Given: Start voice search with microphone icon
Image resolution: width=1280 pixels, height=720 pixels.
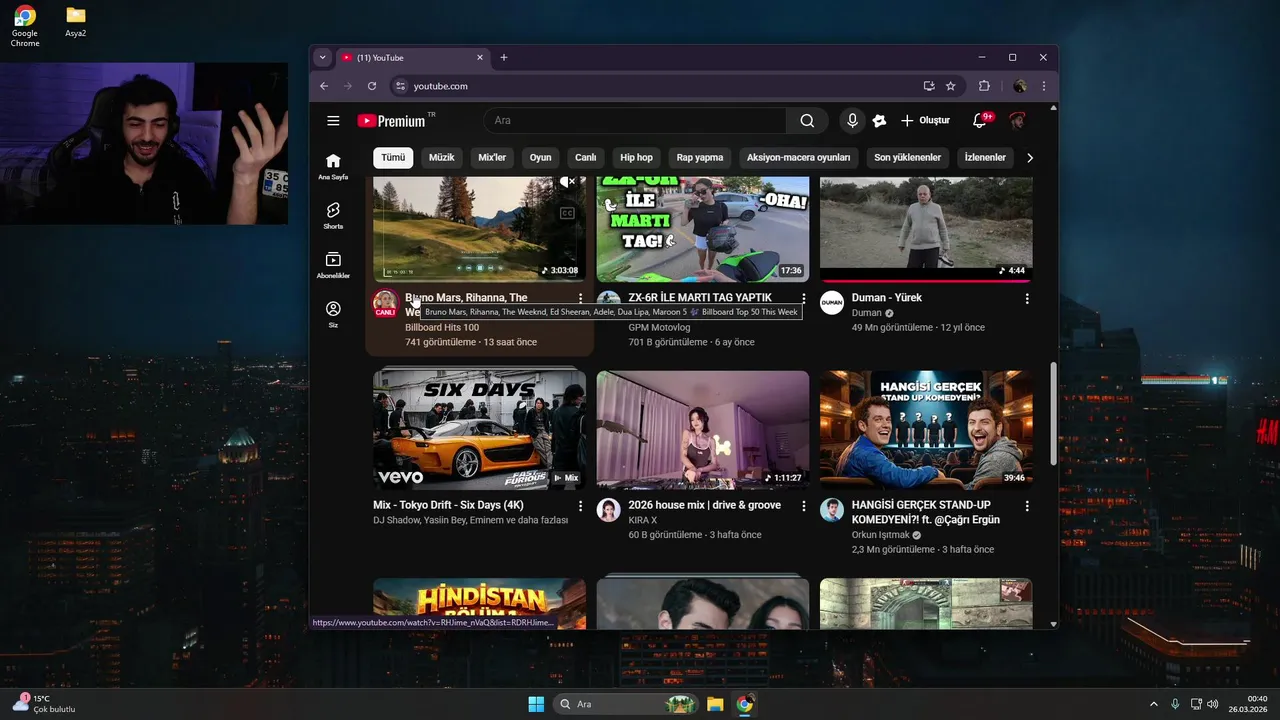Looking at the screenshot, I should [x=852, y=121].
